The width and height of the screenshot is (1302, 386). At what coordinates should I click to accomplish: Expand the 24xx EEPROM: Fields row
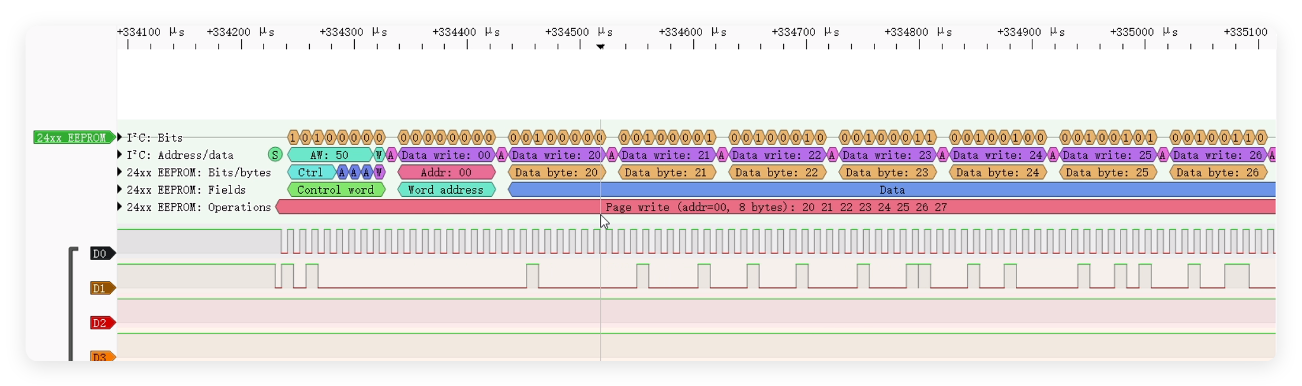pyautogui.click(x=121, y=189)
